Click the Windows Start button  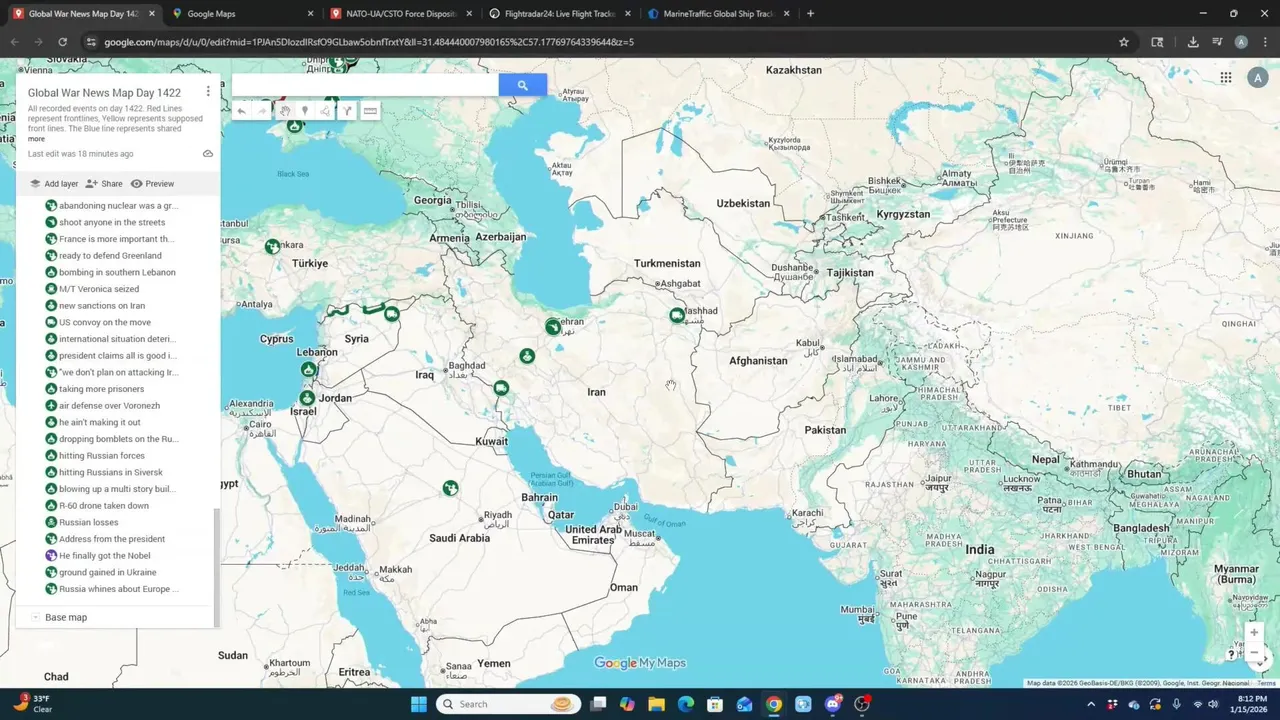click(418, 704)
